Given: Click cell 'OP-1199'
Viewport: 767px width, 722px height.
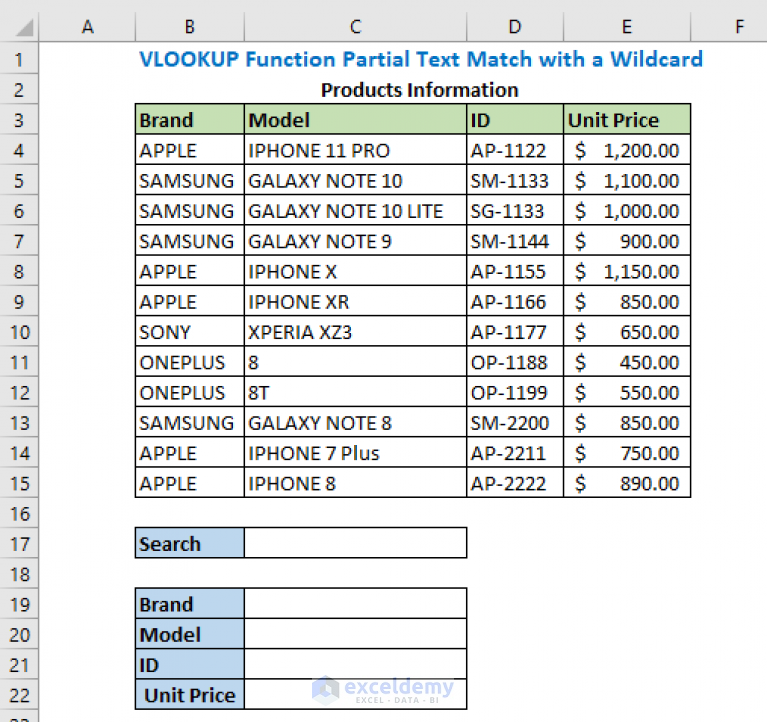Looking at the screenshot, I should point(515,392).
